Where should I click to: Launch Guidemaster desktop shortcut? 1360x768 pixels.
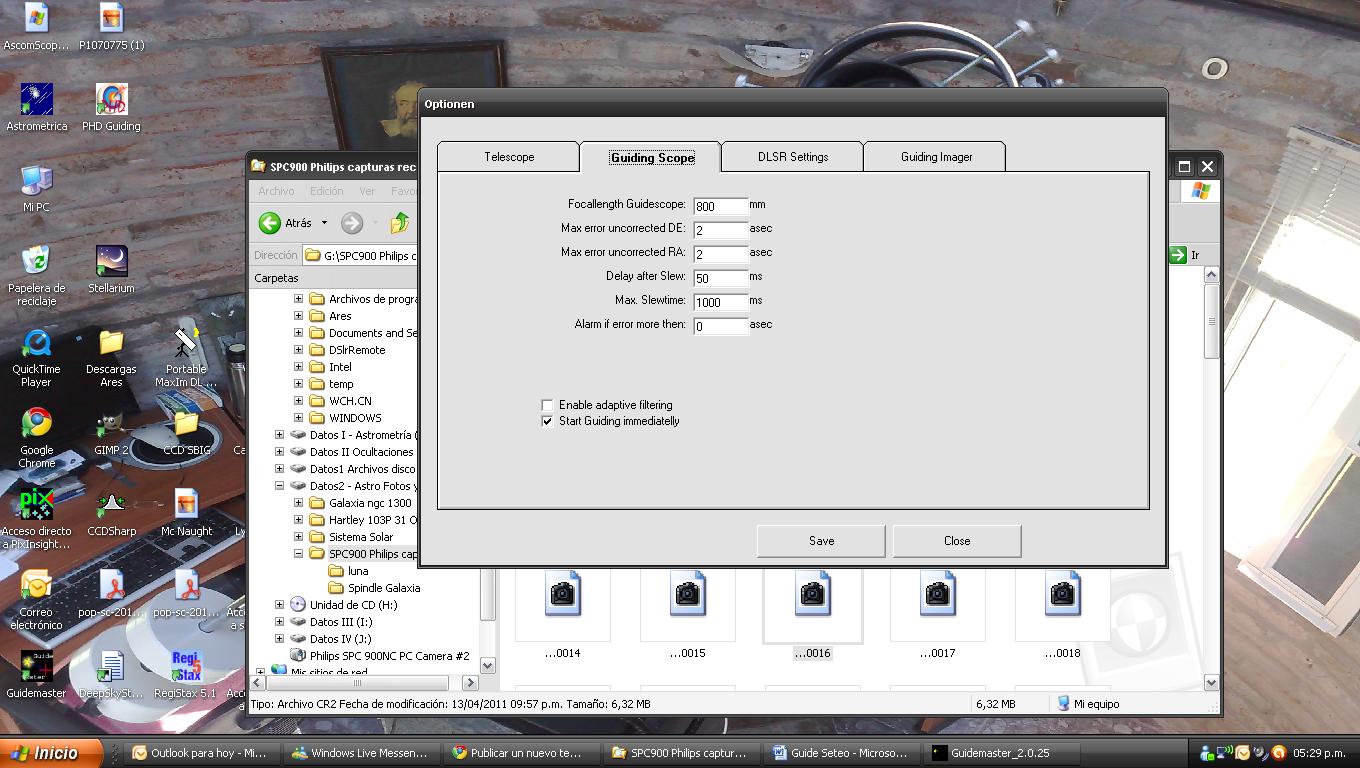tap(36, 675)
